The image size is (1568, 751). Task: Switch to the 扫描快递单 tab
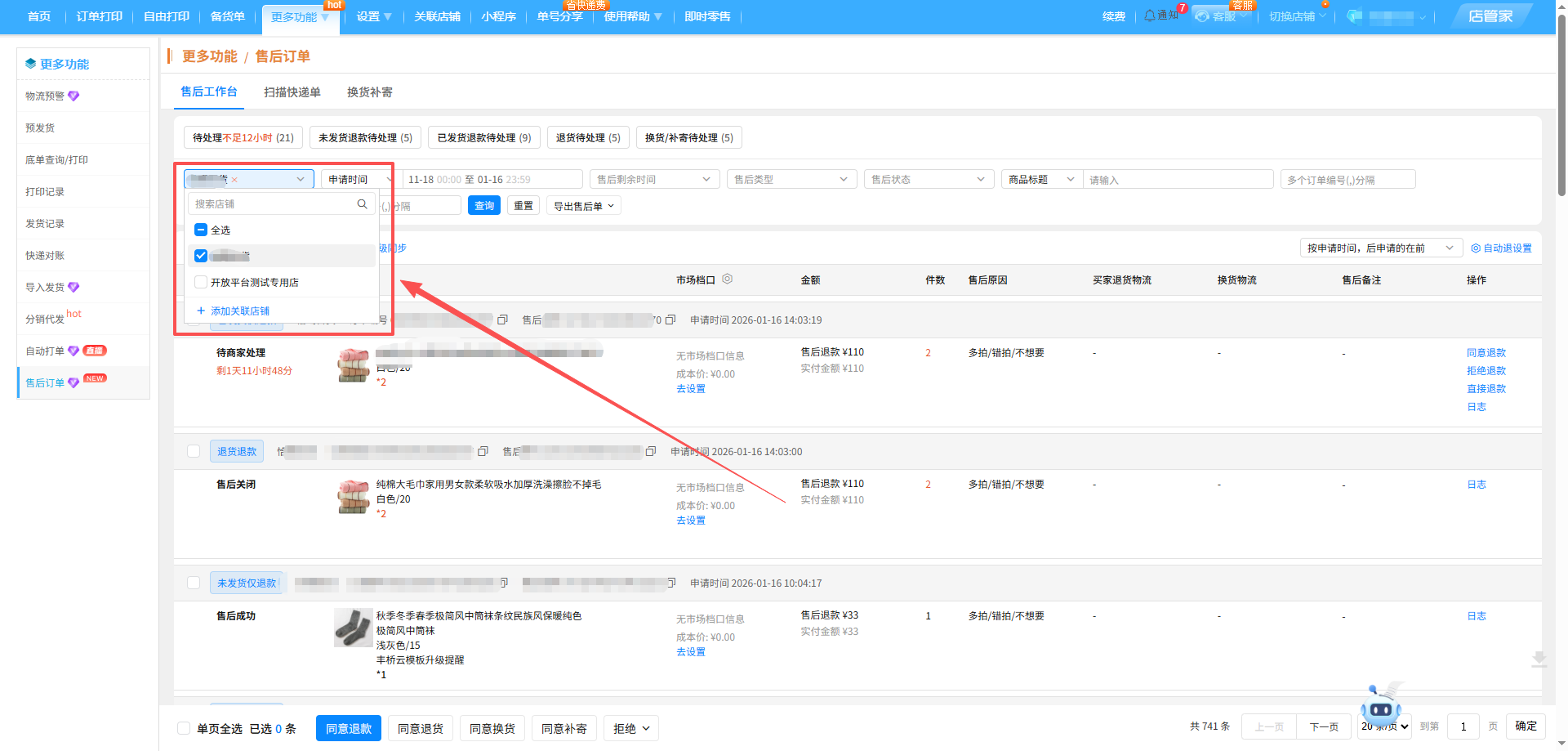pos(292,92)
